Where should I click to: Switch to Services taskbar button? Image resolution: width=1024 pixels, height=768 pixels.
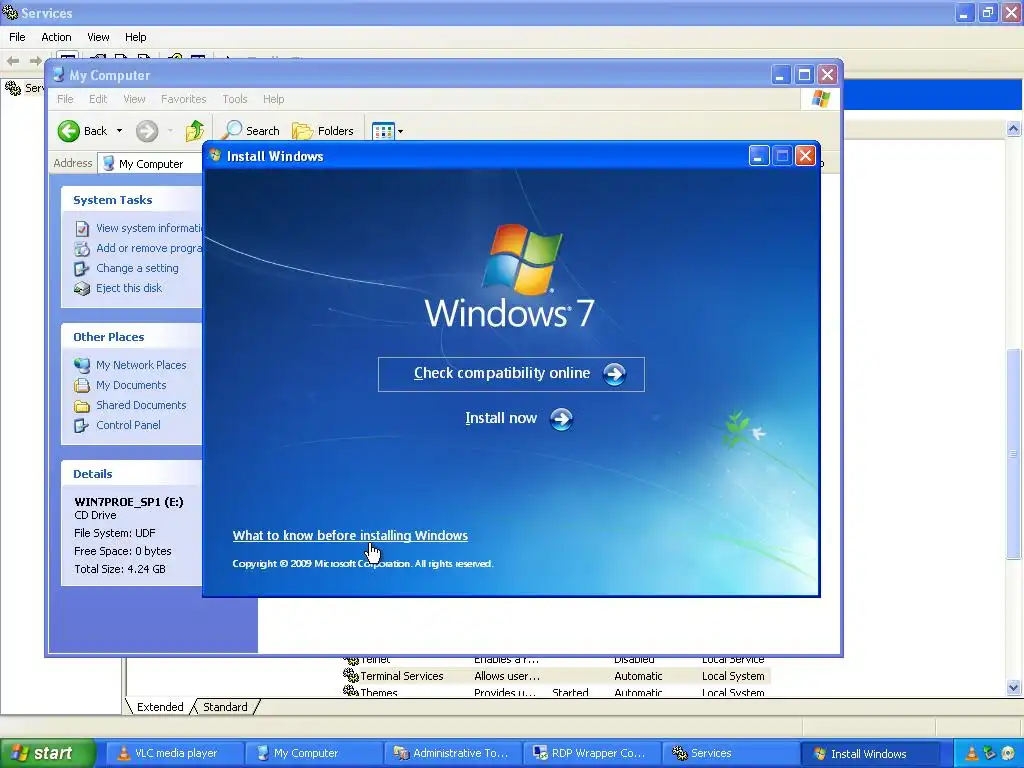pos(729,753)
